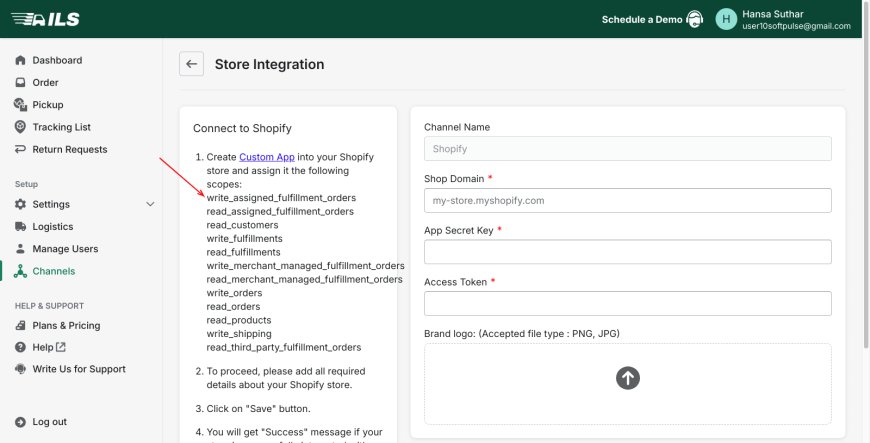This screenshot has height=443, width=870.
Task: Click the Store Integration heading
Action: coord(270,64)
